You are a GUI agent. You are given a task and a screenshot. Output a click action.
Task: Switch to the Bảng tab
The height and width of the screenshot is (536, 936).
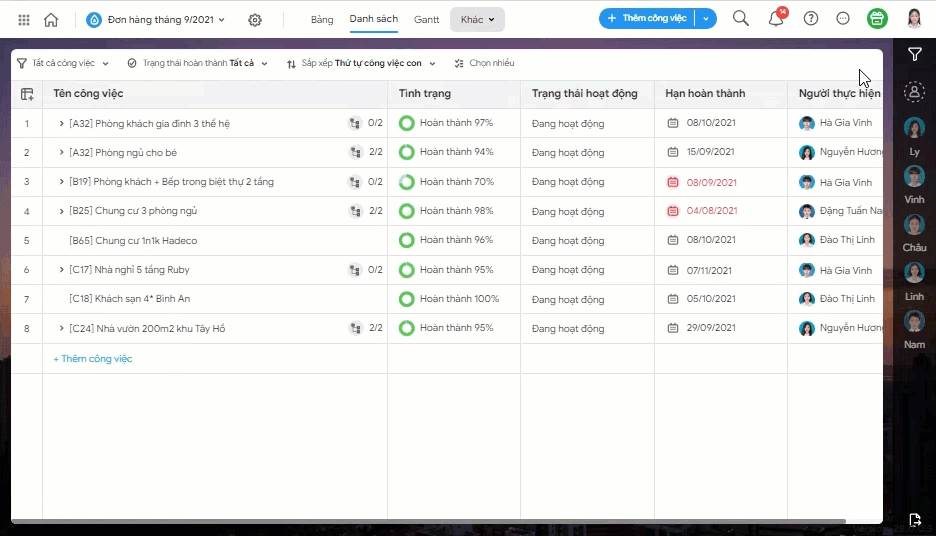[x=322, y=20]
